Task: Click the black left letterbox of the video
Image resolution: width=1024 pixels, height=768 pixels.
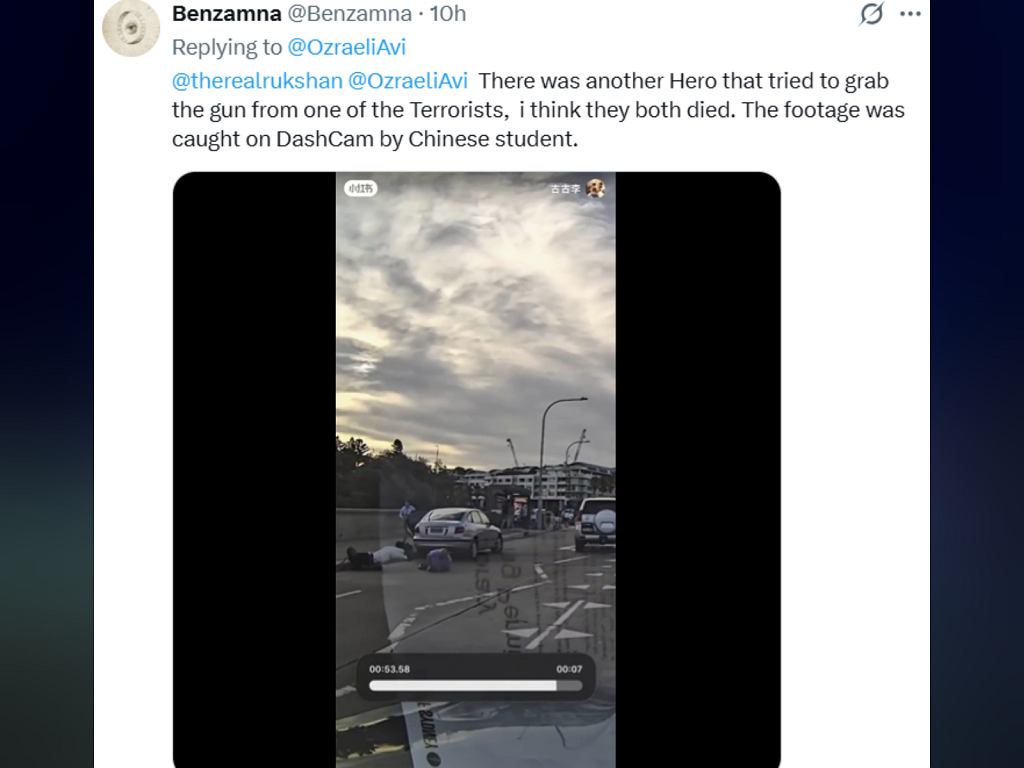Action: [255, 470]
